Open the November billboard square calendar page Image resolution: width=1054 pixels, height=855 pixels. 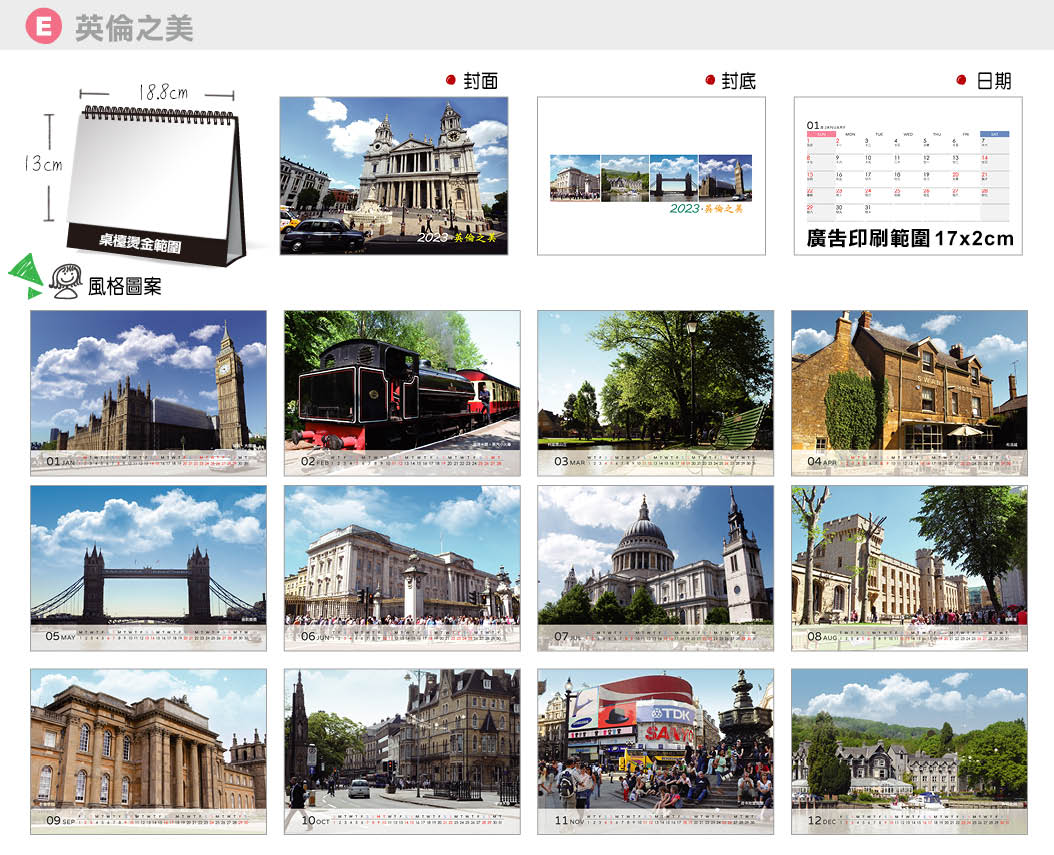coord(655,750)
